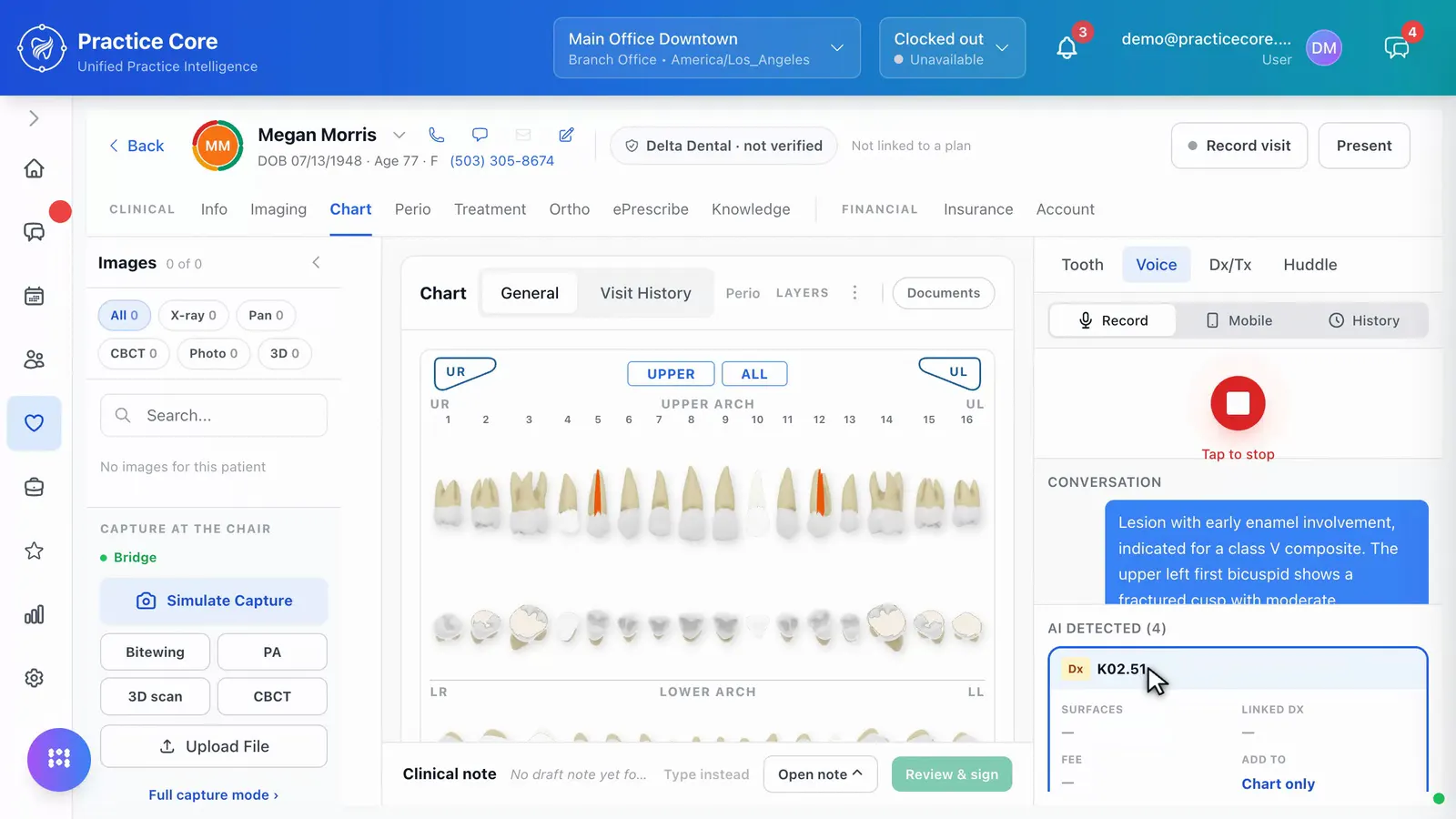The width and height of the screenshot is (1456, 819).
Task: Open the Clocked out status dropdown
Action: pos(952,48)
